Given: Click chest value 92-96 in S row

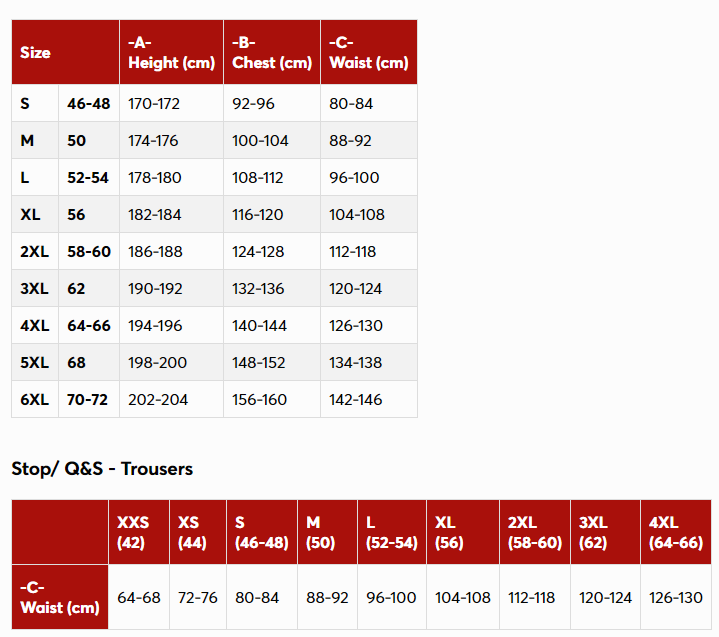Looking at the screenshot, I should pyautogui.click(x=253, y=104).
